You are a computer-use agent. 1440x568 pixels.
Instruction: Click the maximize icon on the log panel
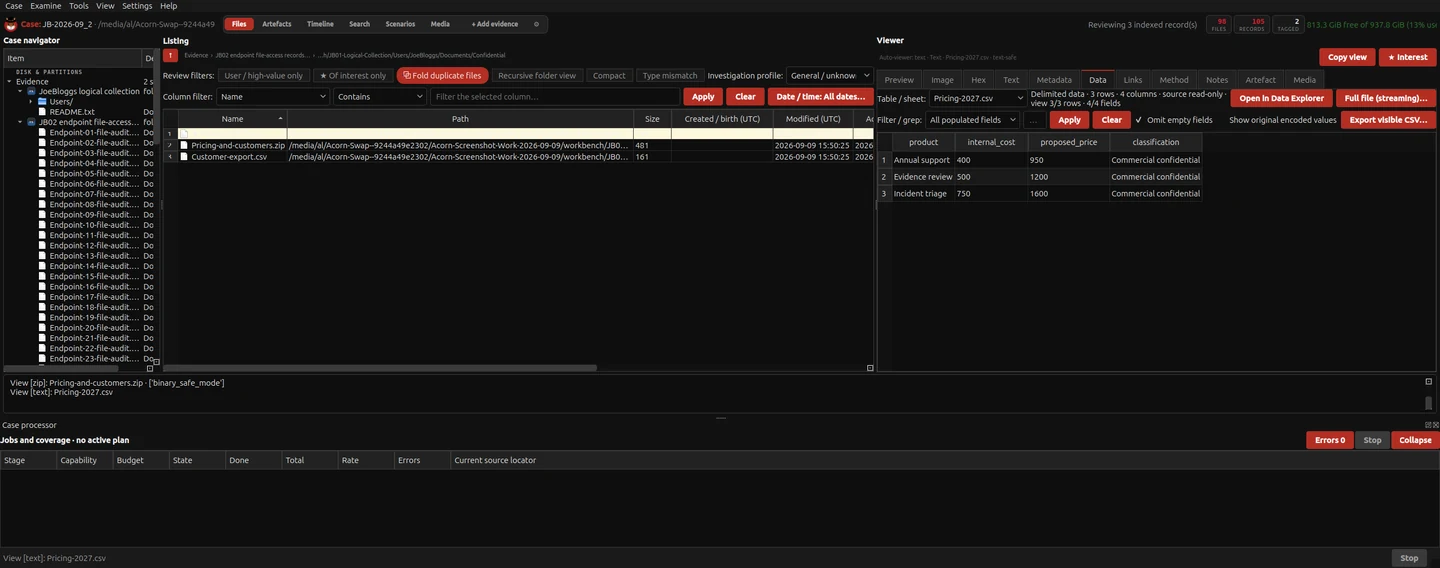1428,381
